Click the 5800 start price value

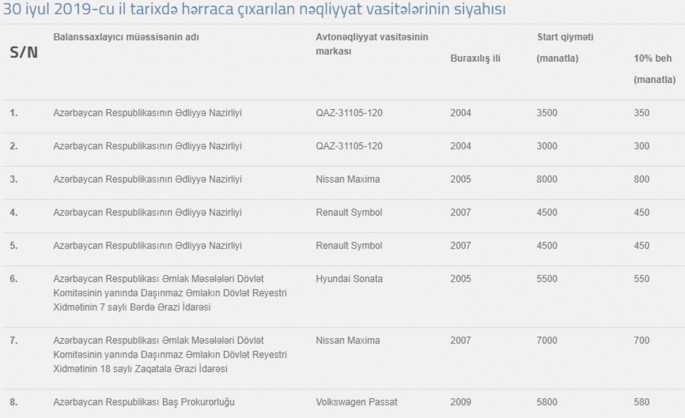click(x=547, y=401)
